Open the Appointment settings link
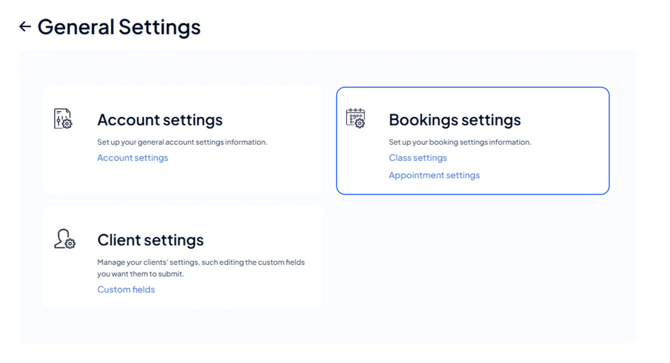 [434, 176]
